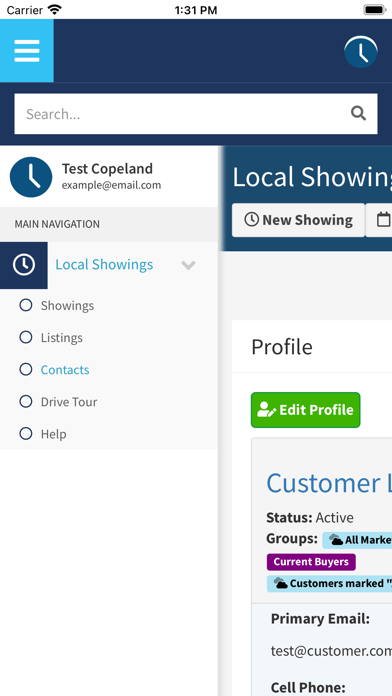This screenshot has height=696, width=392.
Task: Click the search magnifier icon
Action: [358, 114]
